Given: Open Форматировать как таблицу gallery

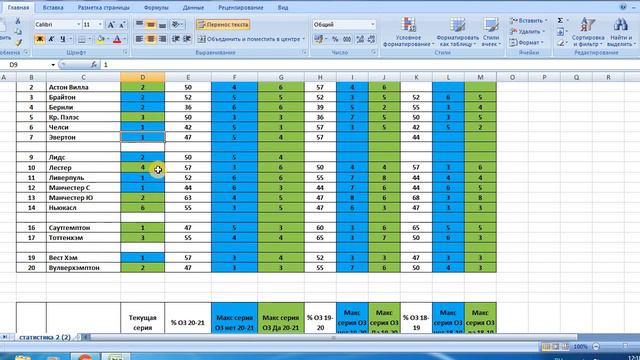Looking at the screenshot, I should coord(458,32).
